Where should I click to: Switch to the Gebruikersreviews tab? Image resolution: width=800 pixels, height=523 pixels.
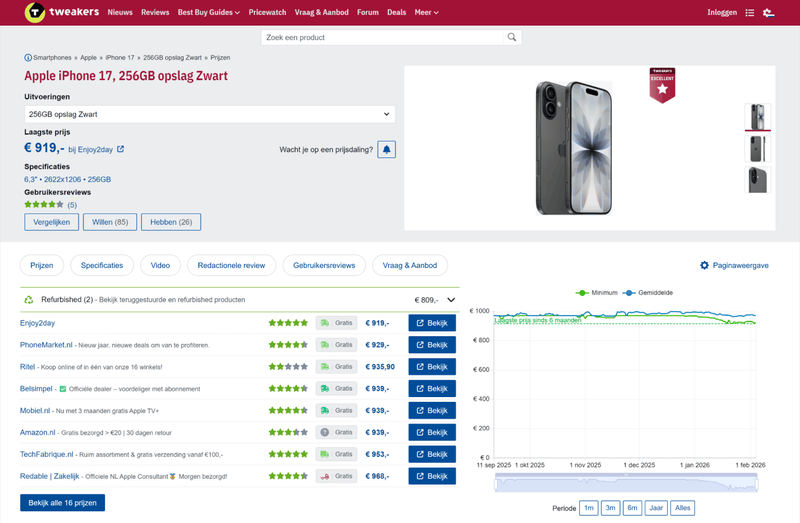coord(324,265)
